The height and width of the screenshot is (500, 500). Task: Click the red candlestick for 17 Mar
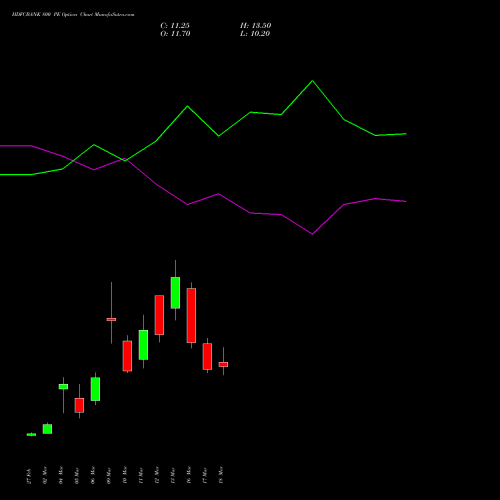(207, 356)
